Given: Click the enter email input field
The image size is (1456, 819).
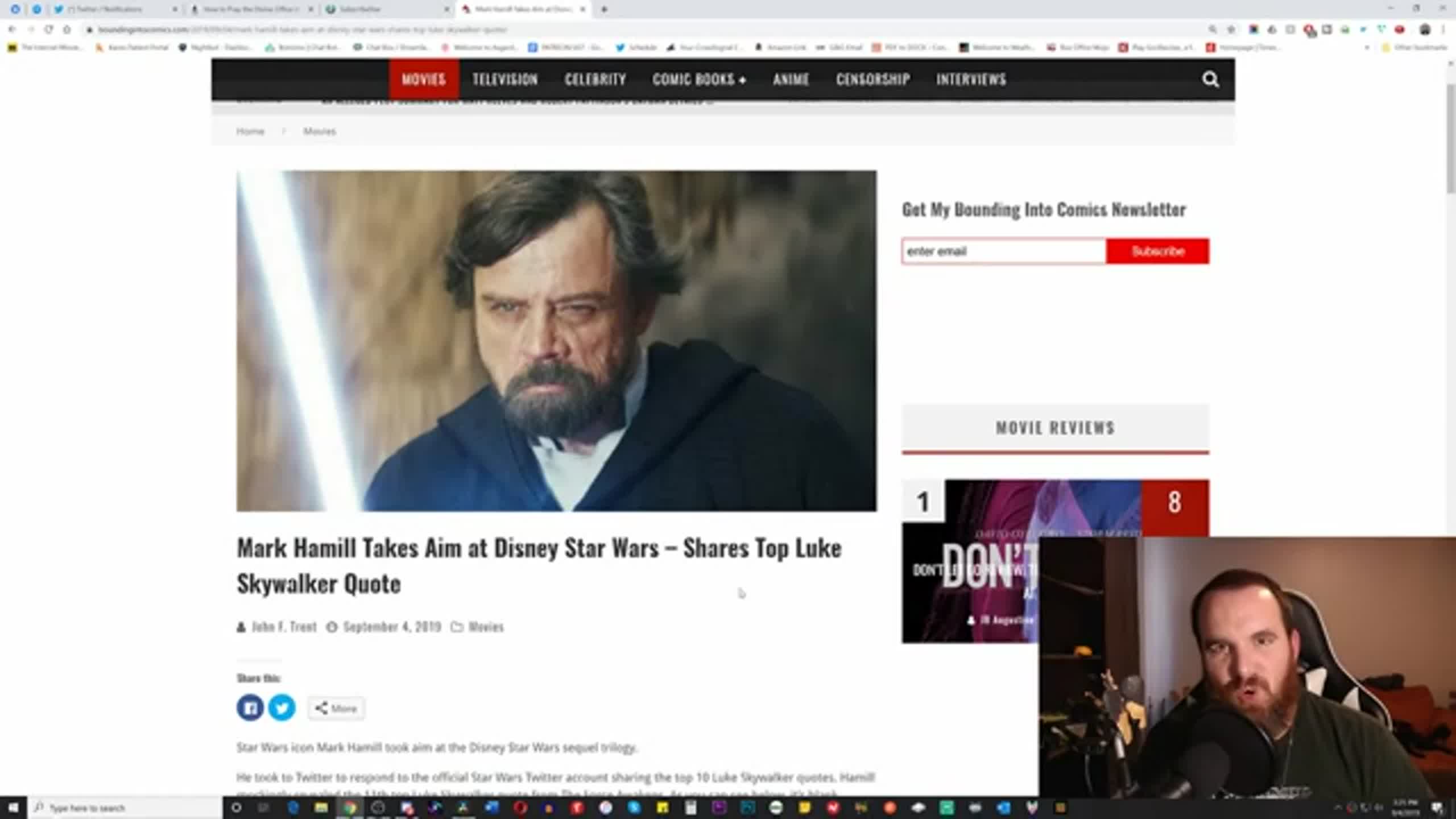Looking at the screenshot, I should 1004,251.
